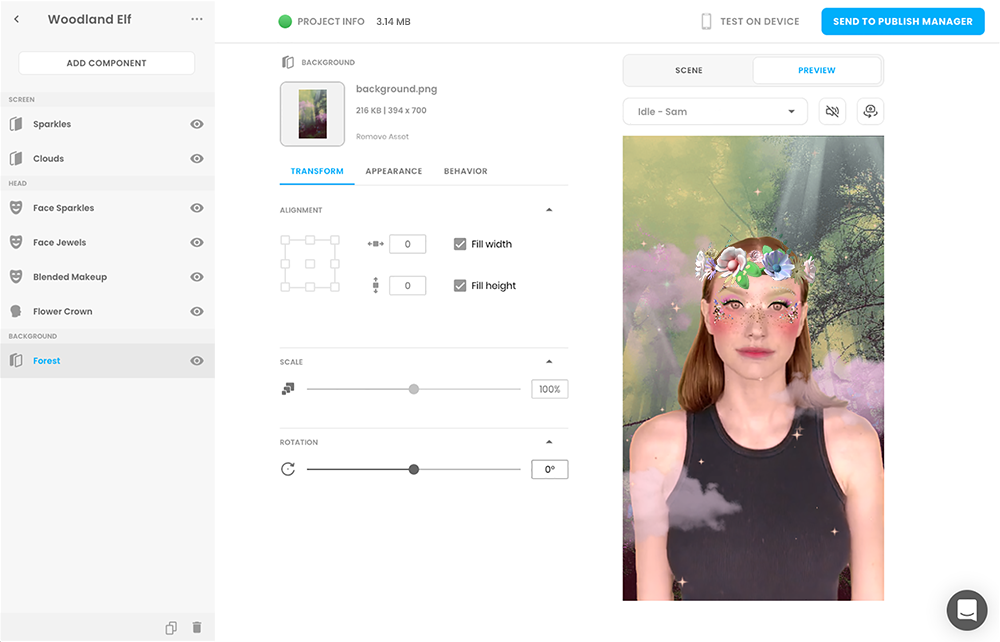1000x642 pixels.
Task: Toggle the camera-off icon in preview
Action: pos(832,111)
